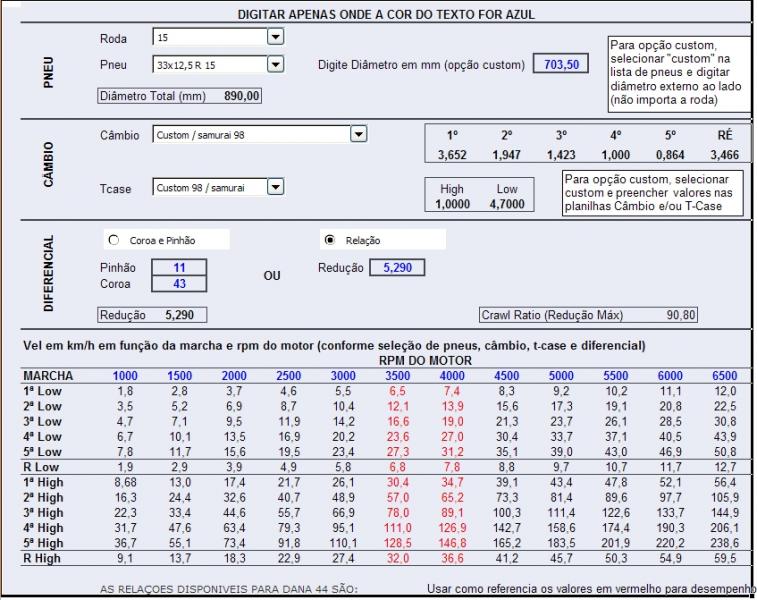
Task: Open the Pneu dropdown arrow
Action: pyautogui.click(x=275, y=64)
